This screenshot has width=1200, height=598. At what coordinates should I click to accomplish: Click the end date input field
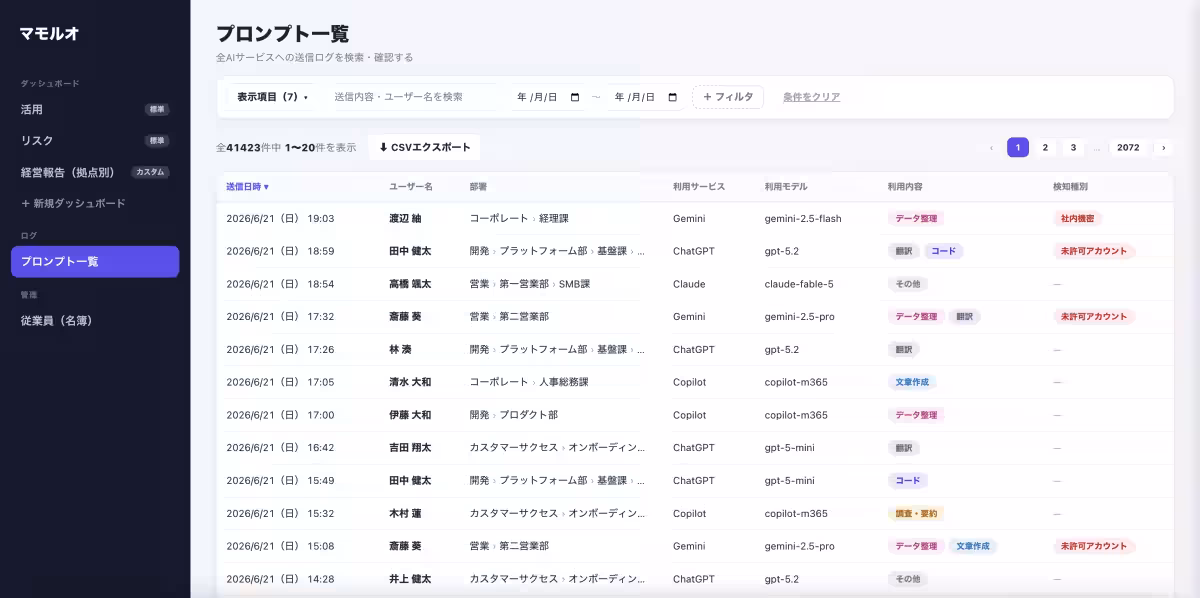coord(645,97)
